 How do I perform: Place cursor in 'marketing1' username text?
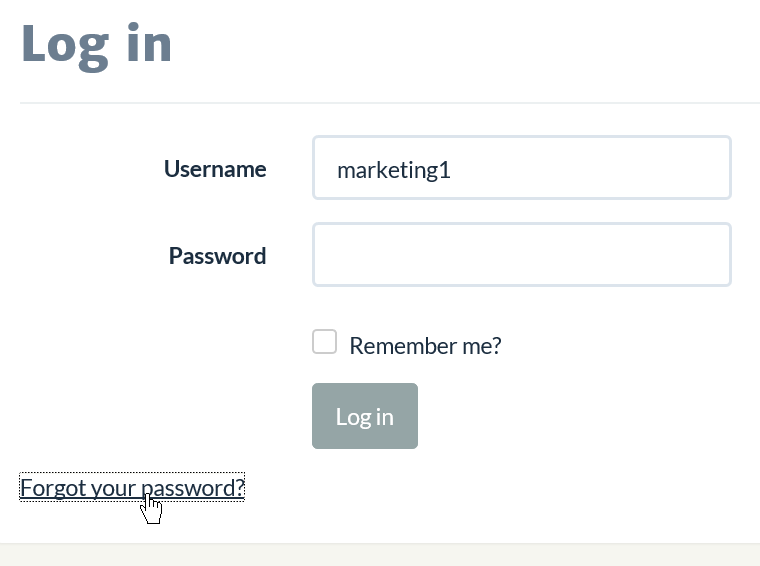[394, 170]
